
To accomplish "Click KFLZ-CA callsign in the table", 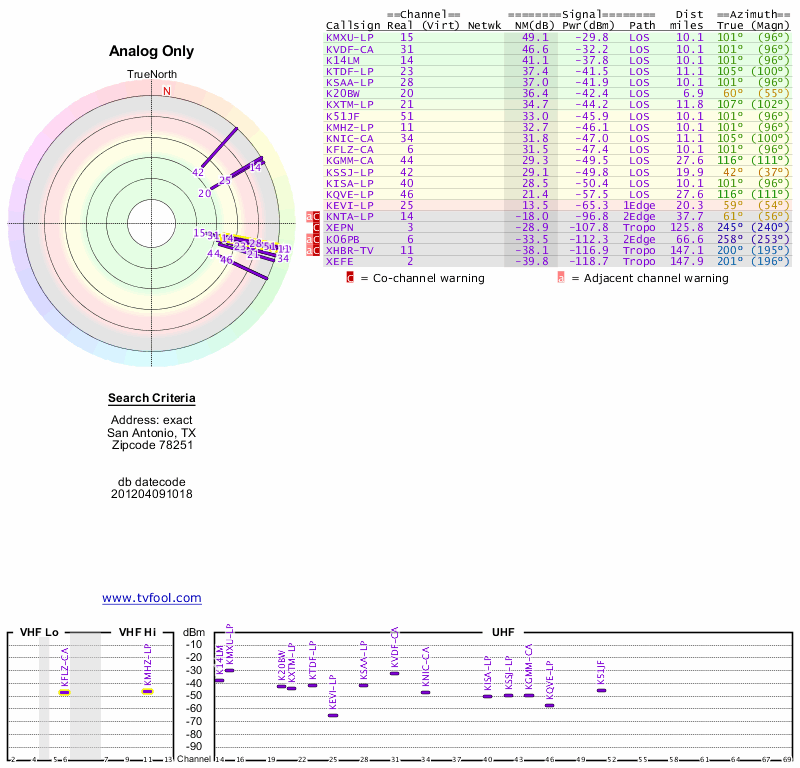I will click(x=349, y=150).
